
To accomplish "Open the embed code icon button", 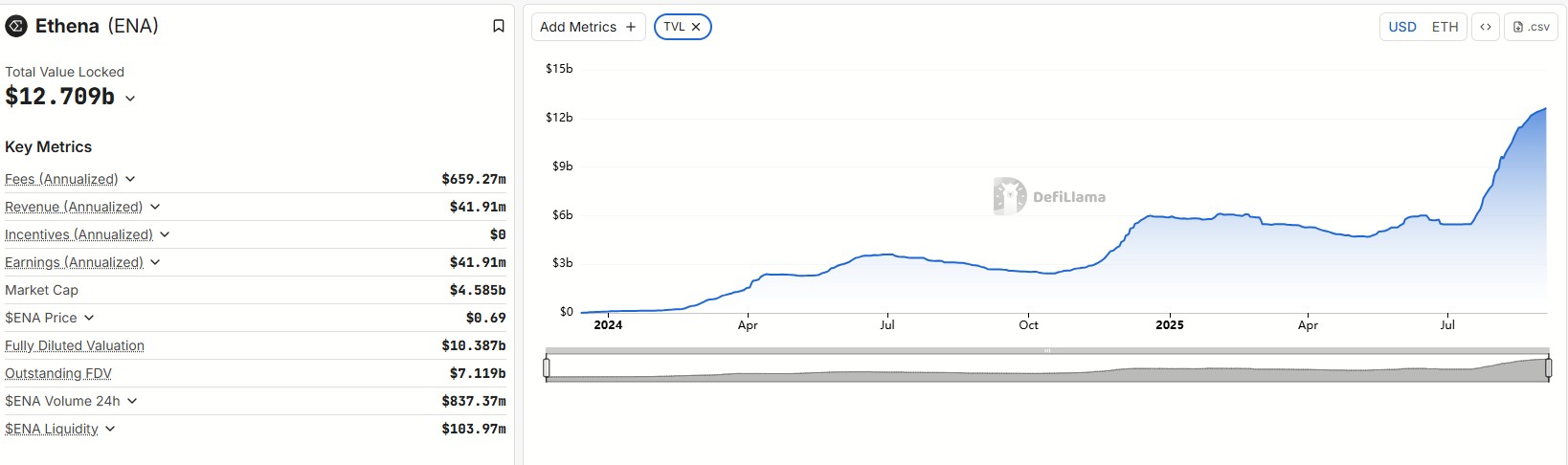I will tap(1485, 27).
